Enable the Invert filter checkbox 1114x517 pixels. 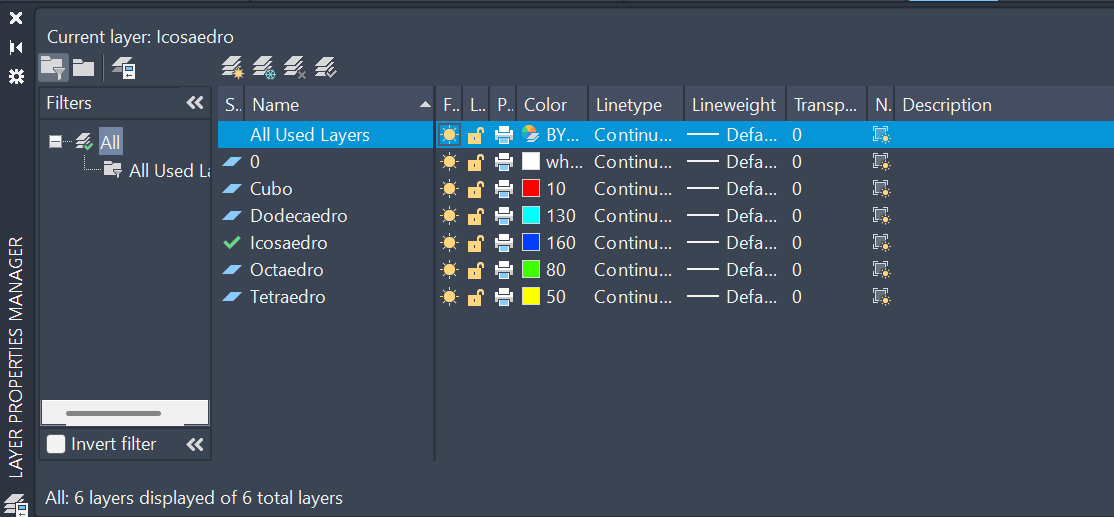point(57,444)
